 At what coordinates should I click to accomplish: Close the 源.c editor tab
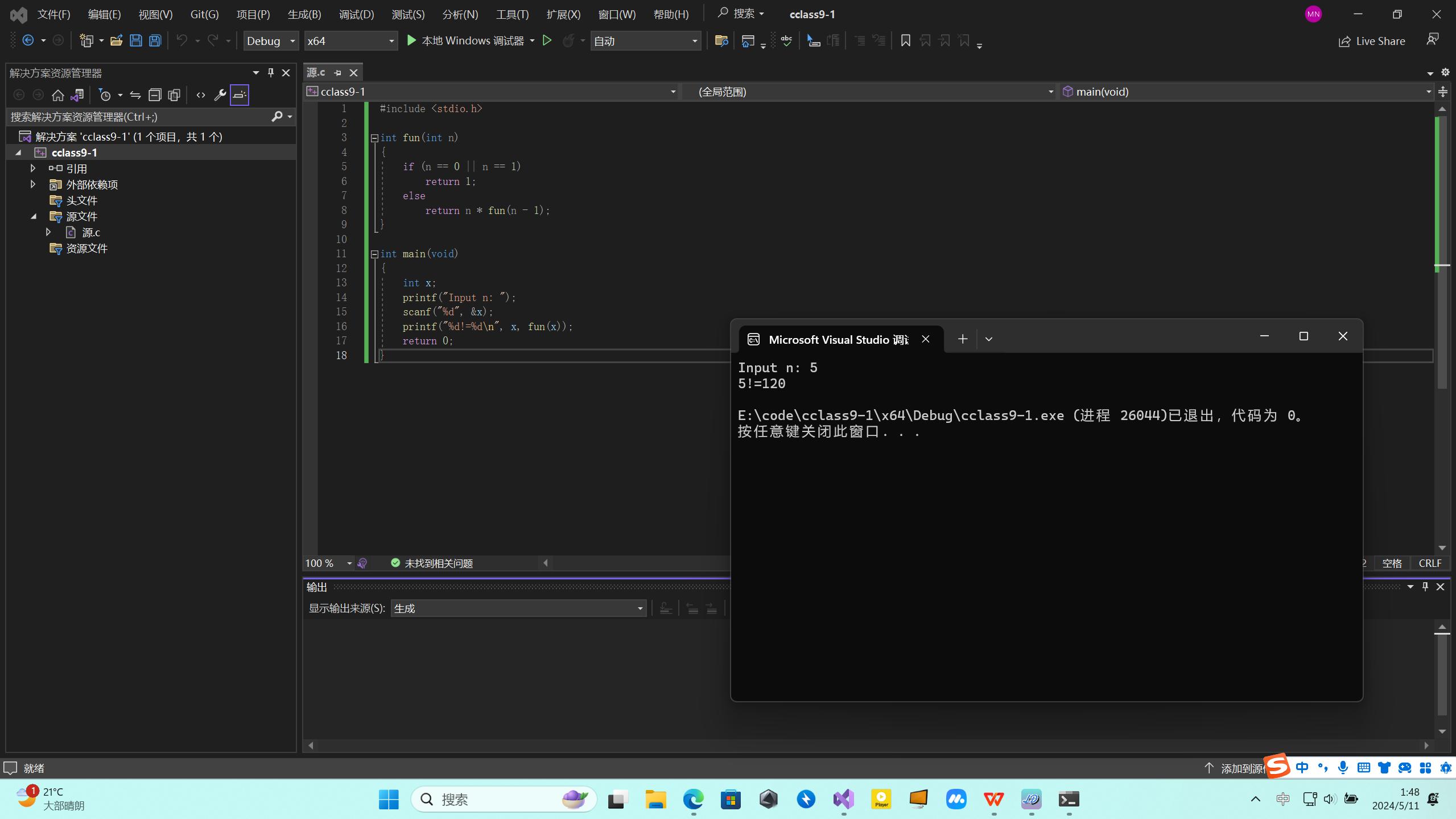point(354,73)
